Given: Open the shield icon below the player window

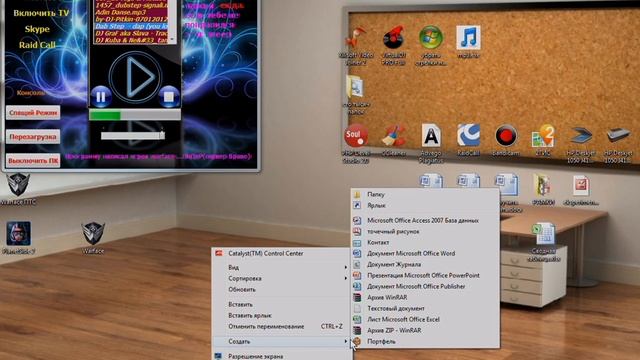Looking at the screenshot, I should pyautogui.click(x=18, y=184).
